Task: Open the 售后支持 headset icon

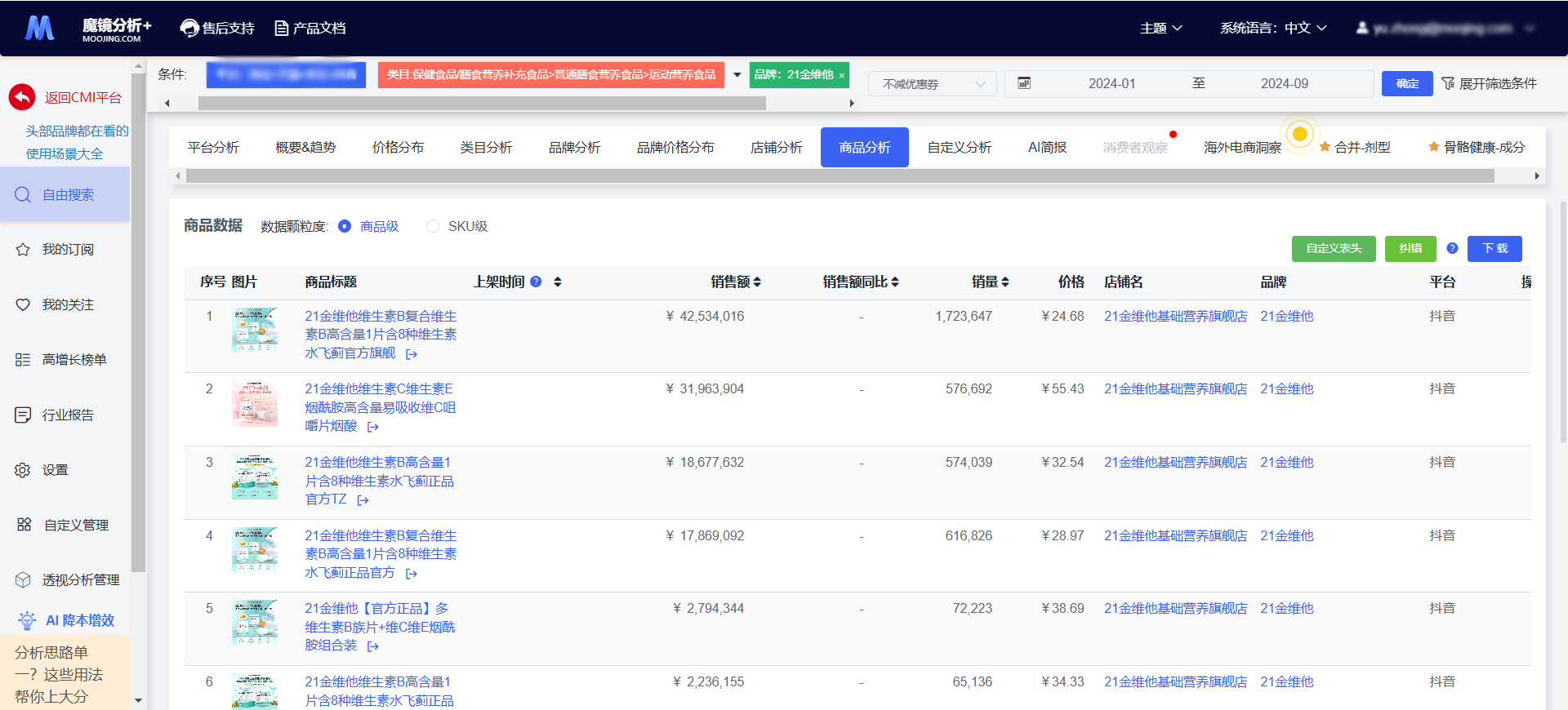Action: pyautogui.click(x=189, y=29)
